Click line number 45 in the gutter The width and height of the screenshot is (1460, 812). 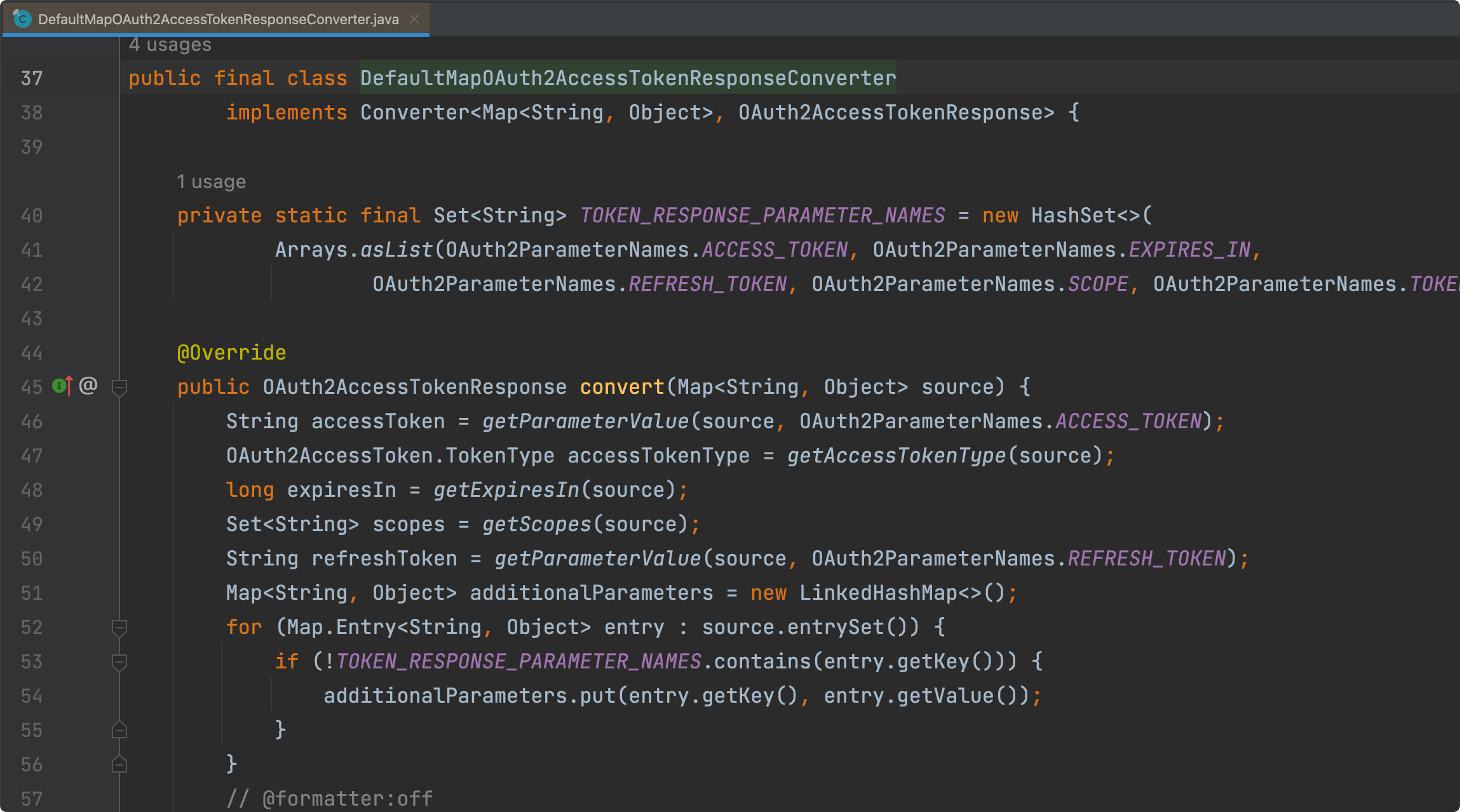32,387
